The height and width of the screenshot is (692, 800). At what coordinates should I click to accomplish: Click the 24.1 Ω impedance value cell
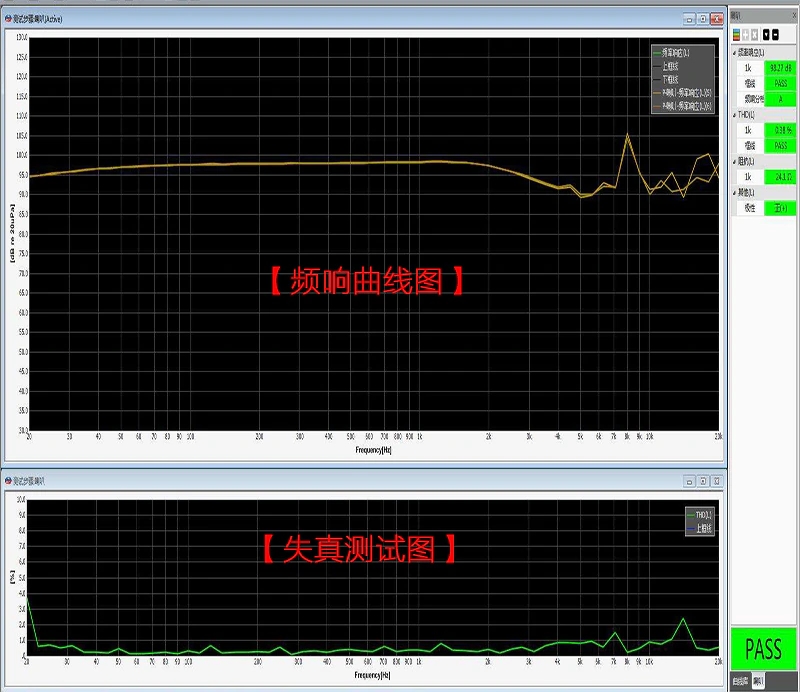(780, 177)
